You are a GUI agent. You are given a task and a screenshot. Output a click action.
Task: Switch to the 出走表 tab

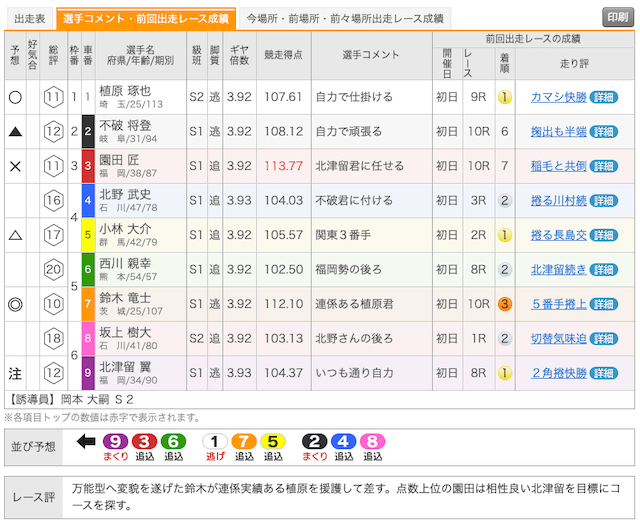(29, 19)
